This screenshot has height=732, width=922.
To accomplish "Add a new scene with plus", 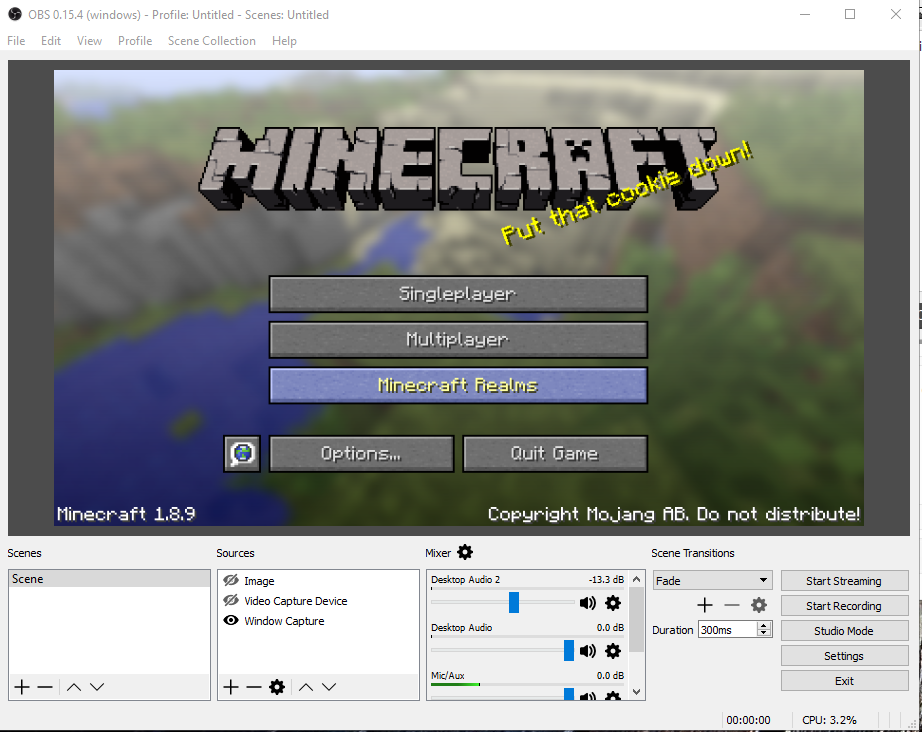I will 22,687.
